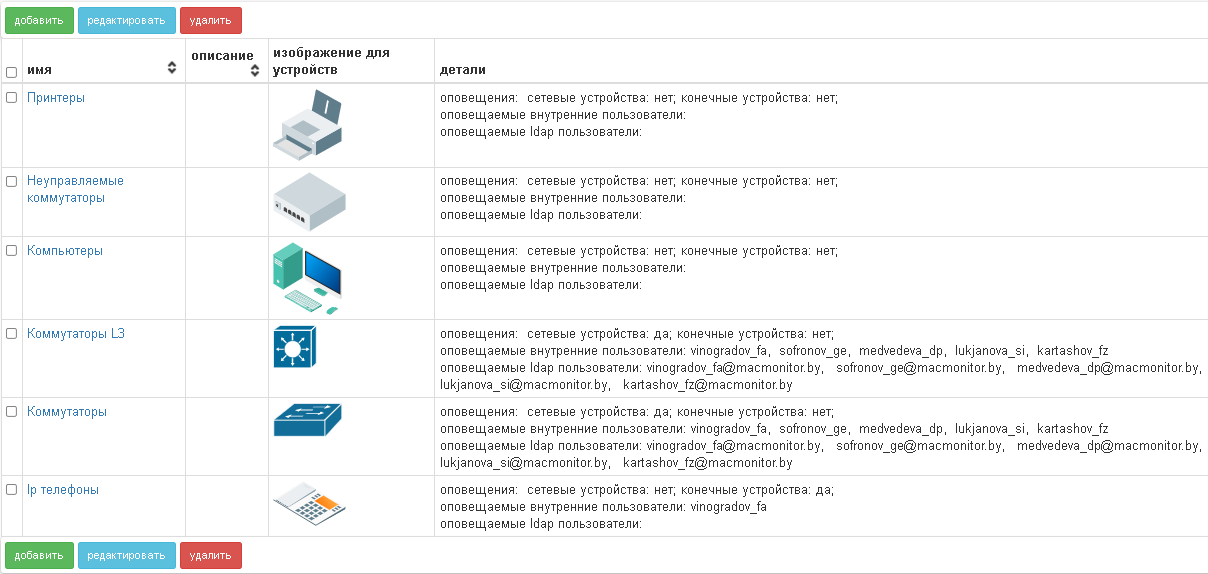Click the blue network switch icon
The height and width of the screenshot is (574, 1208).
308,420
